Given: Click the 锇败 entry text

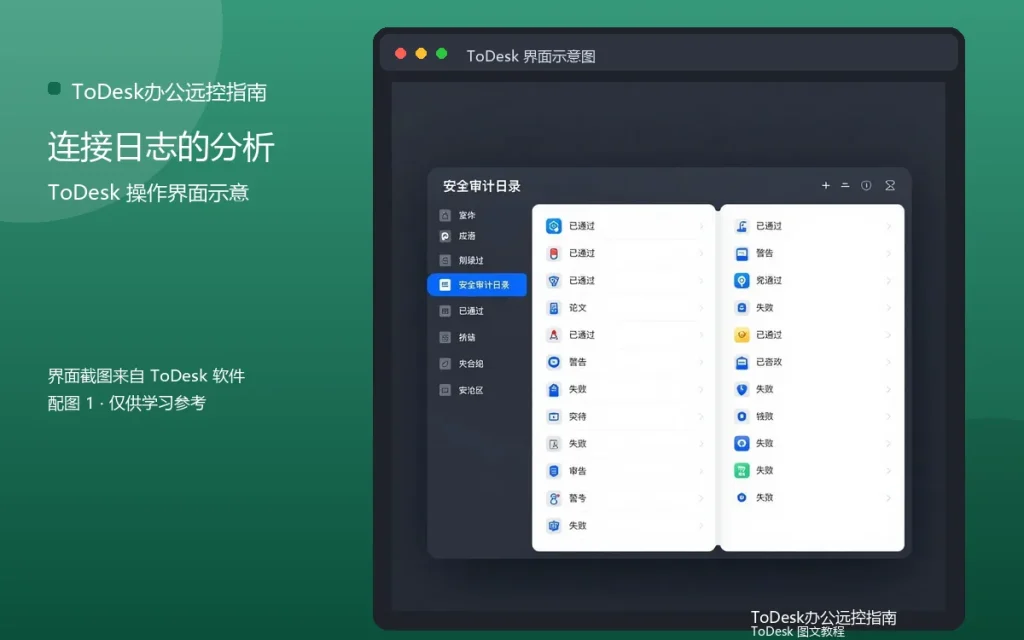Looking at the screenshot, I should [x=764, y=416].
